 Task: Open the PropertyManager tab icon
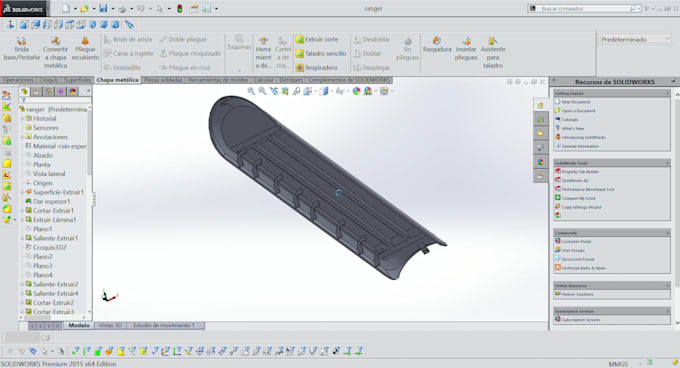click(x=36, y=91)
